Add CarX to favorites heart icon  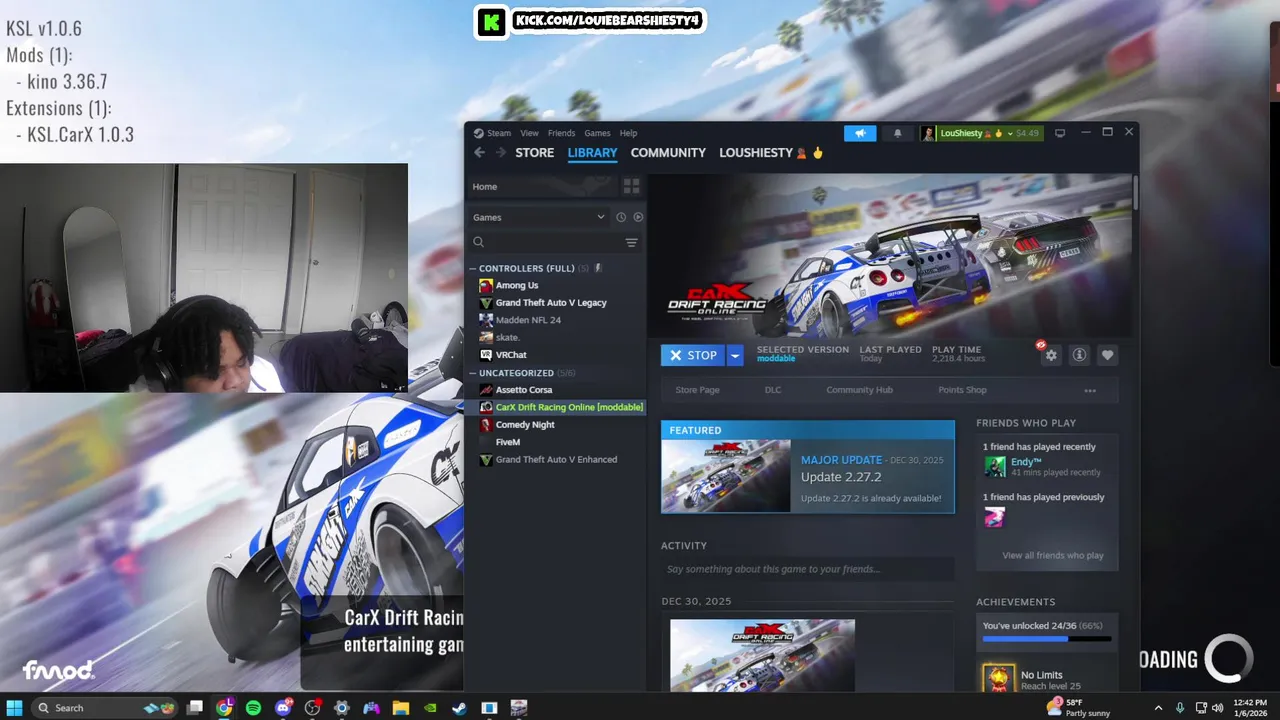pos(1107,355)
